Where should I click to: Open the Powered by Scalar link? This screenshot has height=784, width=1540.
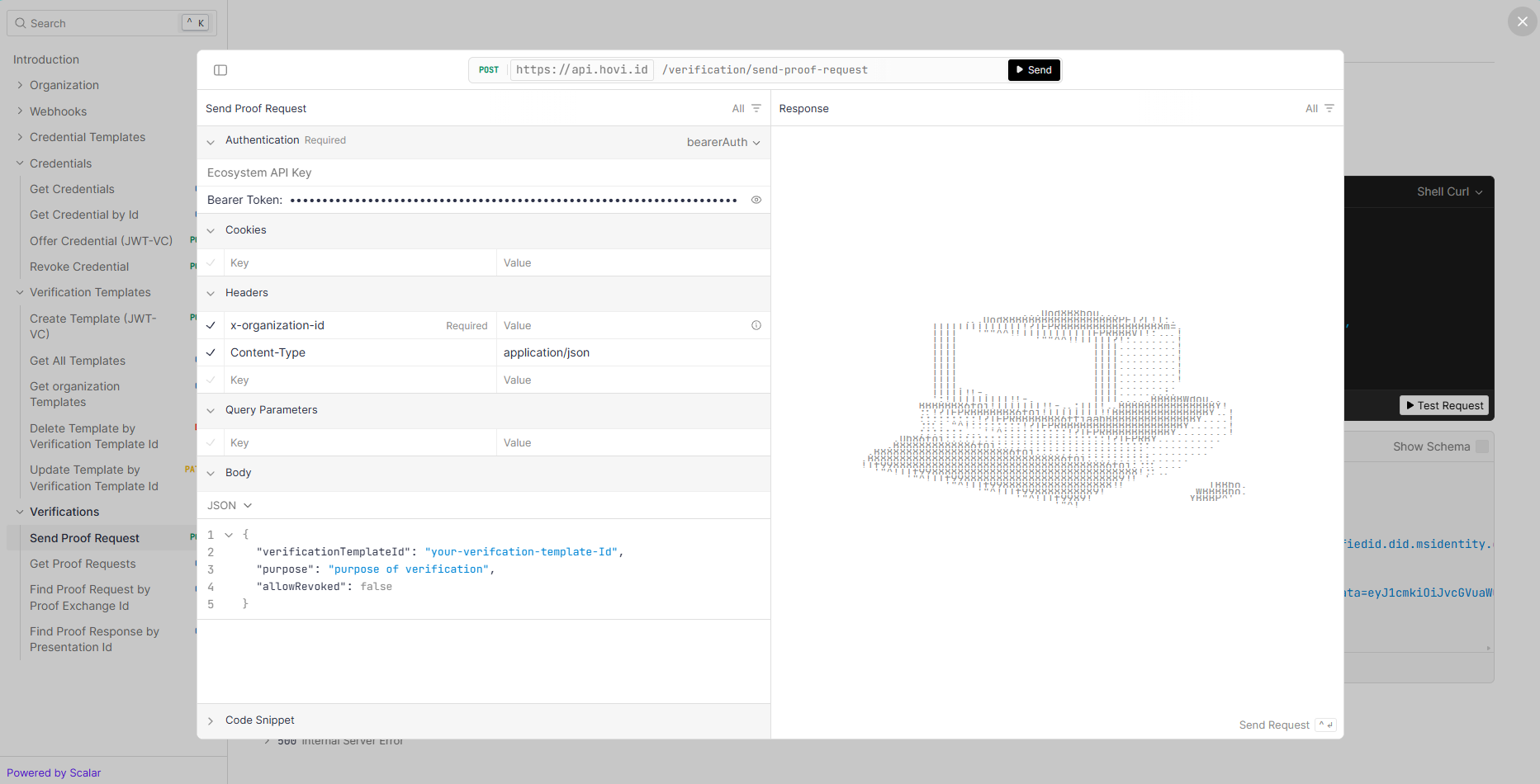coord(54,772)
